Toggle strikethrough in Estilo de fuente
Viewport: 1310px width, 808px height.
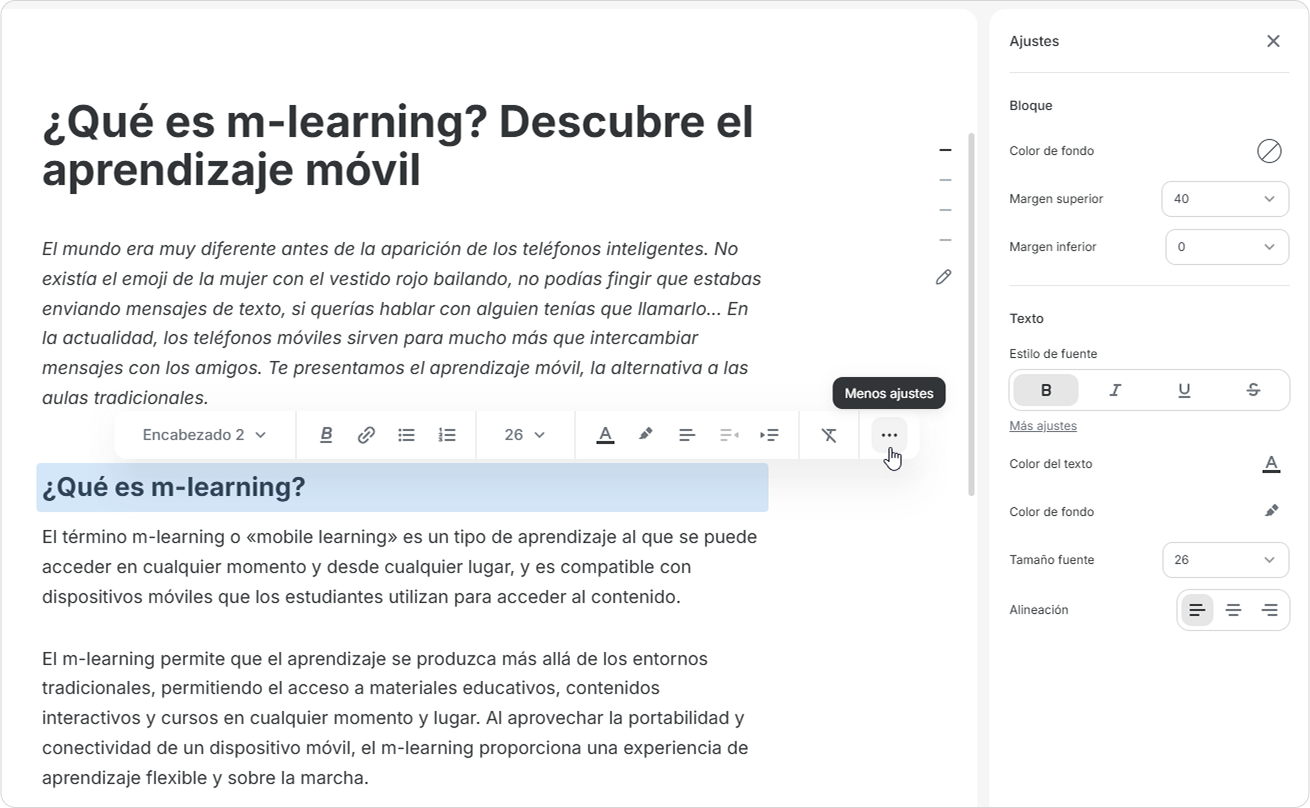pos(1253,390)
